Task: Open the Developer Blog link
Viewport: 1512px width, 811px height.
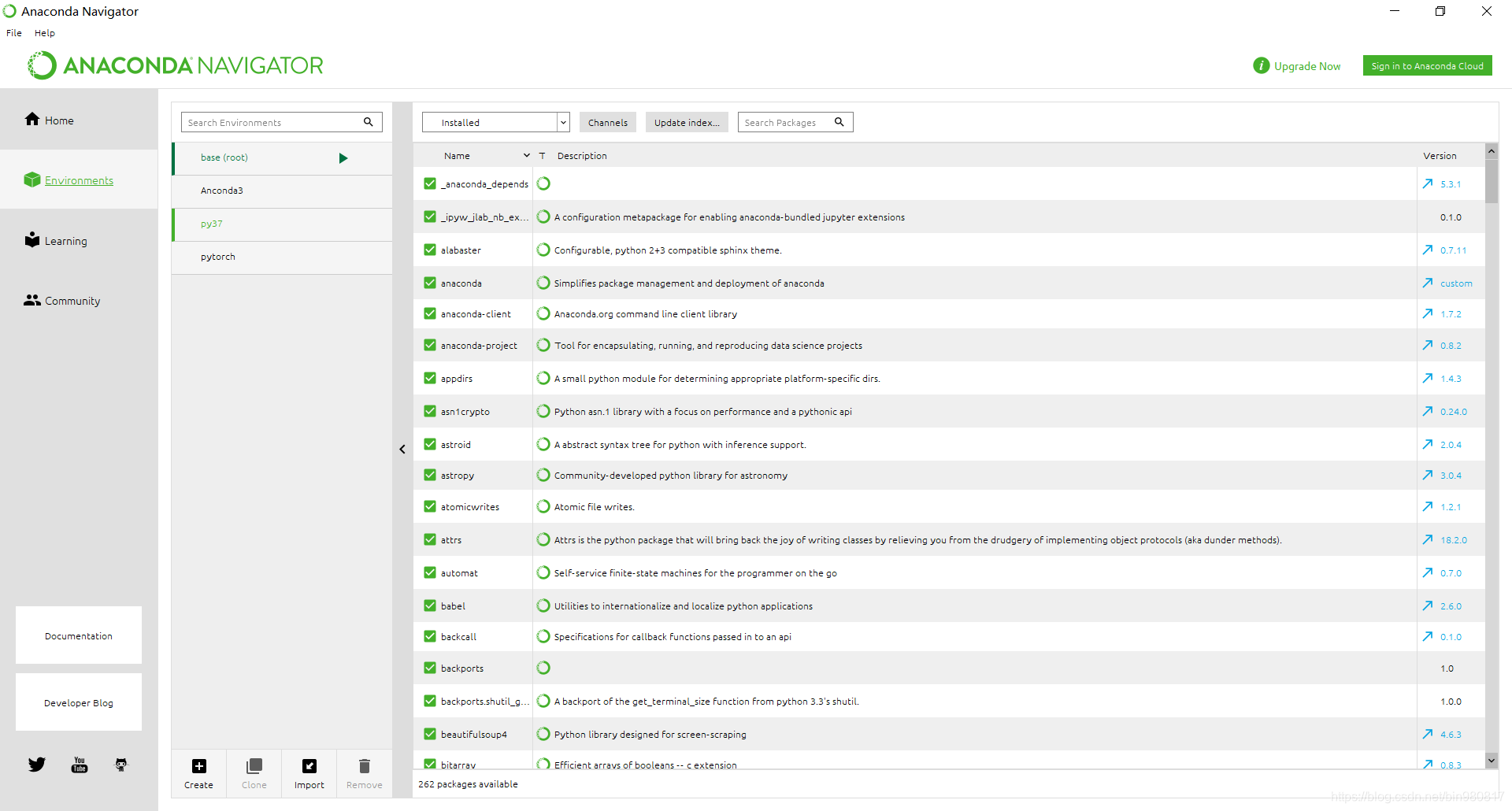Action: [79, 702]
